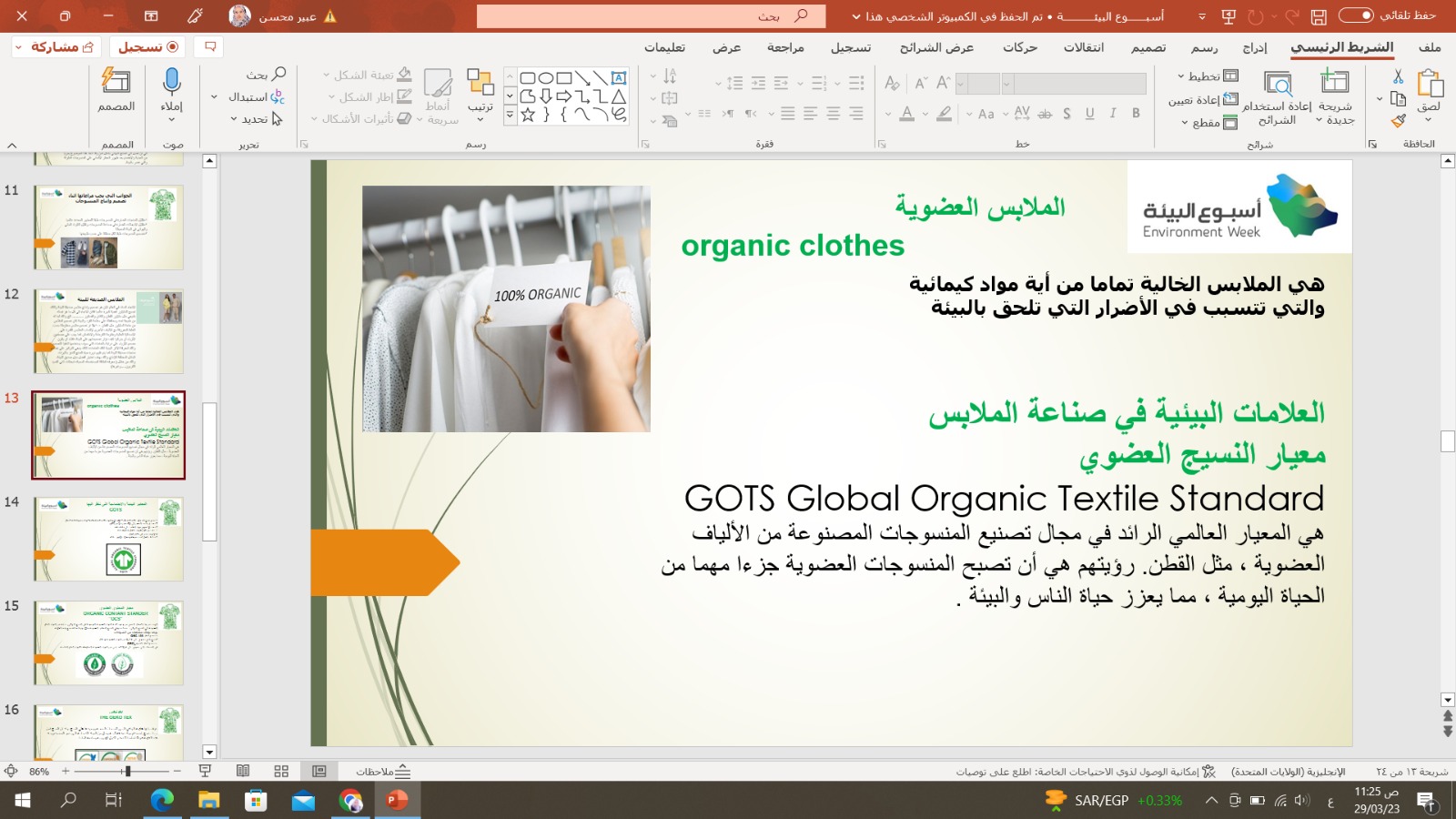Click the 86% zoom level
The height and width of the screenshot is (819, 1456).
pos(39,771)
